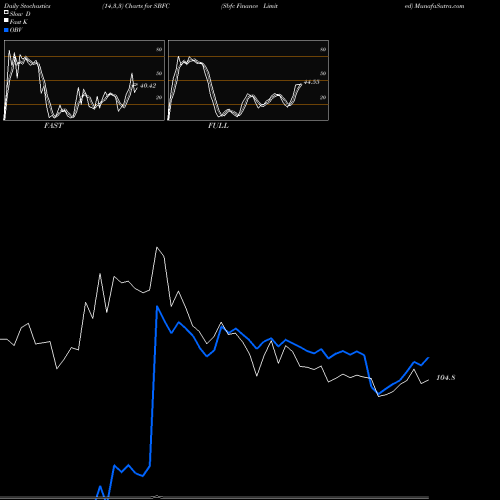Viewport: 500px width, 500px height.
Task: Click the 50 axis label in FULL chart
Action: pos(323,73)
